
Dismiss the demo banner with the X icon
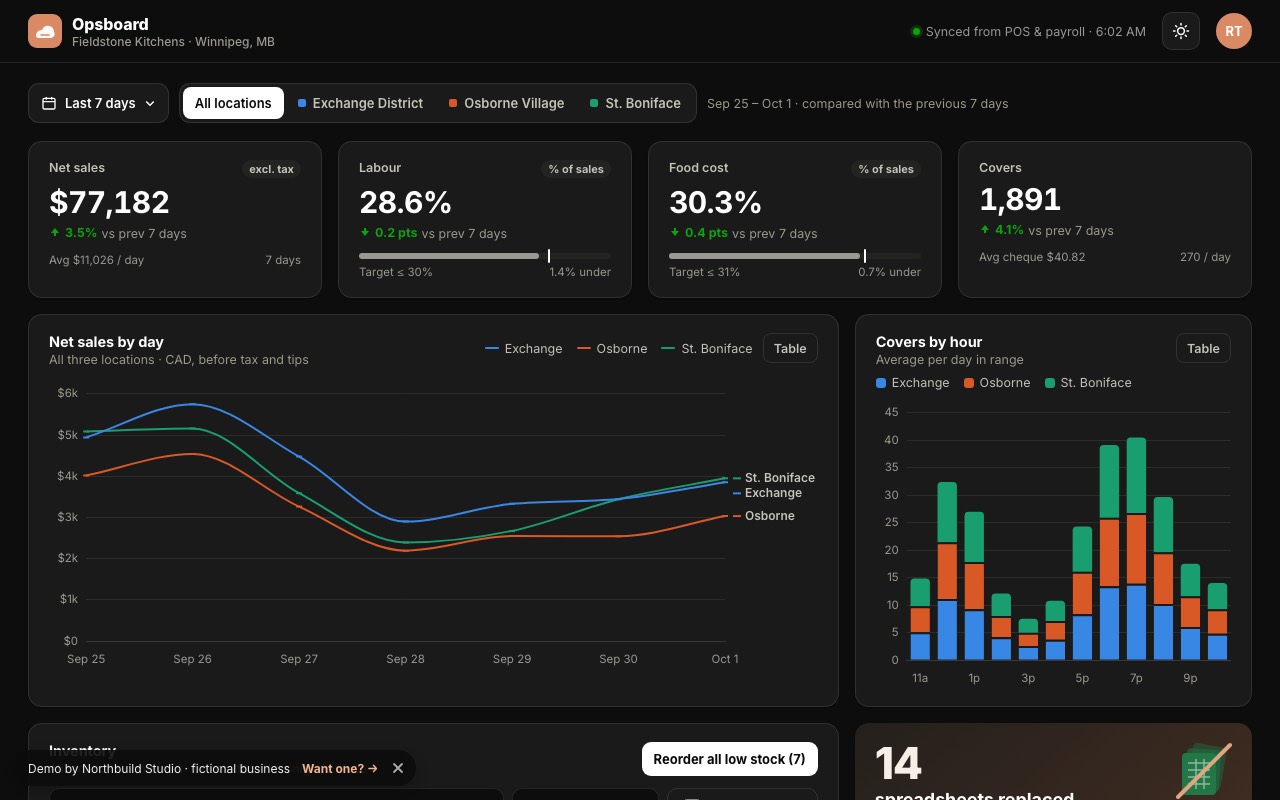398,768
